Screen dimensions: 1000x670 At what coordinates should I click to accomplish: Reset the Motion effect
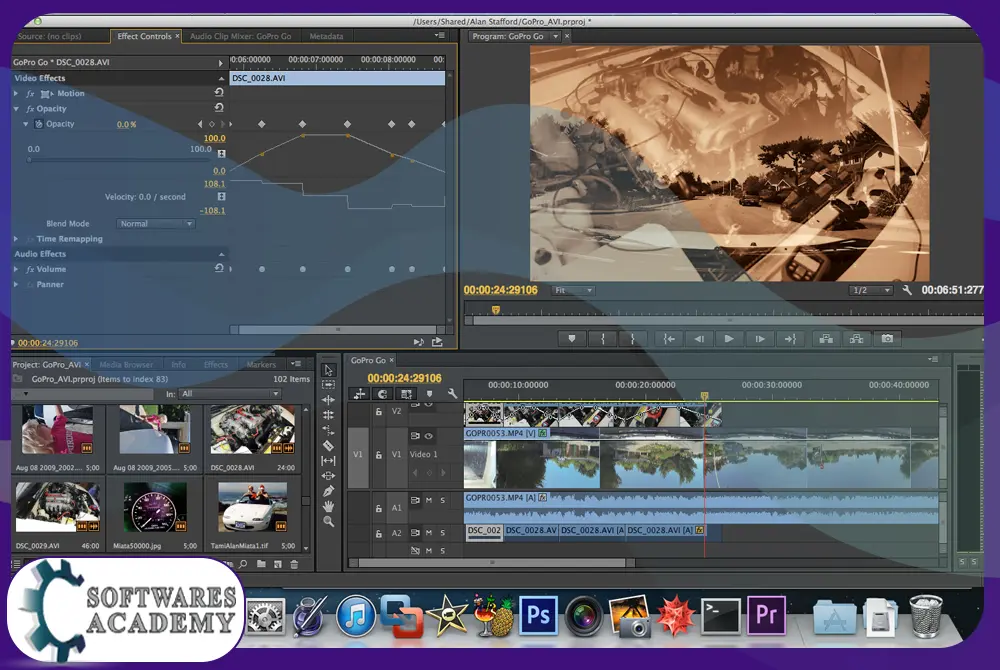point(219,93)
